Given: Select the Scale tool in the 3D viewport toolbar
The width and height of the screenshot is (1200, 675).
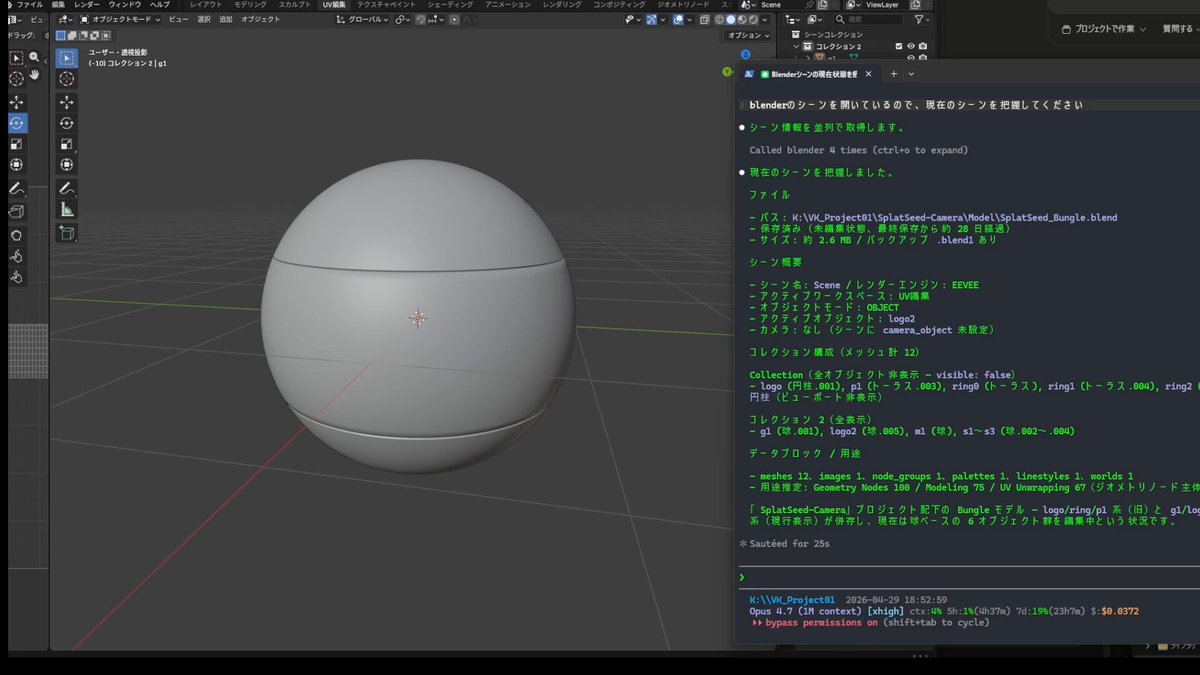Looking at the screenshot, I should [67, 145].
